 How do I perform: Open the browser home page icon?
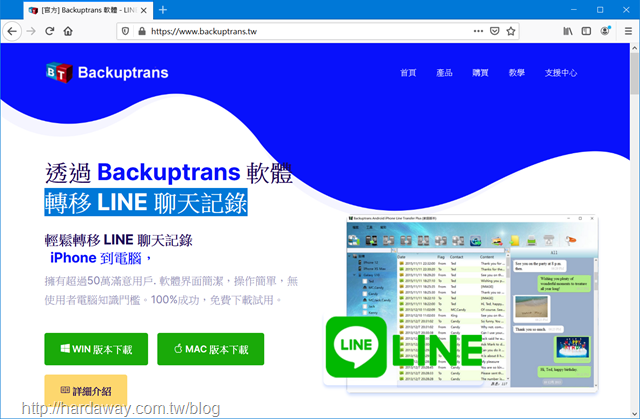pos(68,31)
